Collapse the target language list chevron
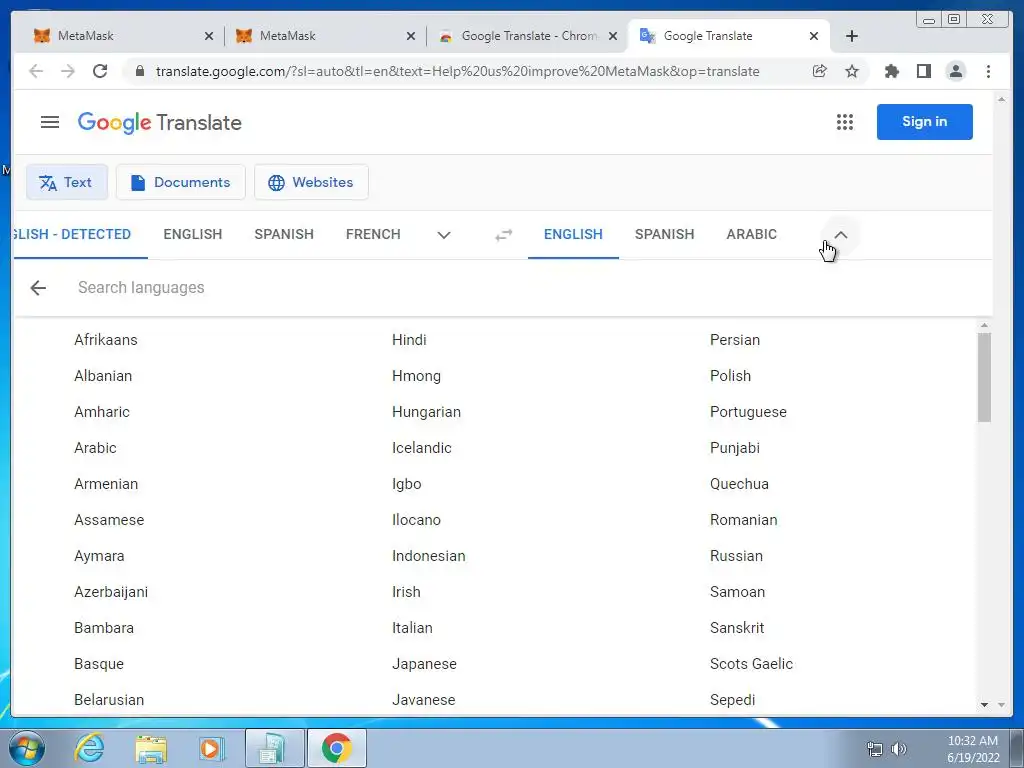Image resolution: width=1024 pixels, height=768 pixels. pos(840,235)
